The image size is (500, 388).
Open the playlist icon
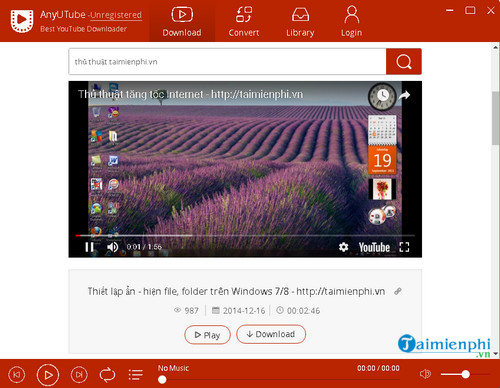(136, 375)
